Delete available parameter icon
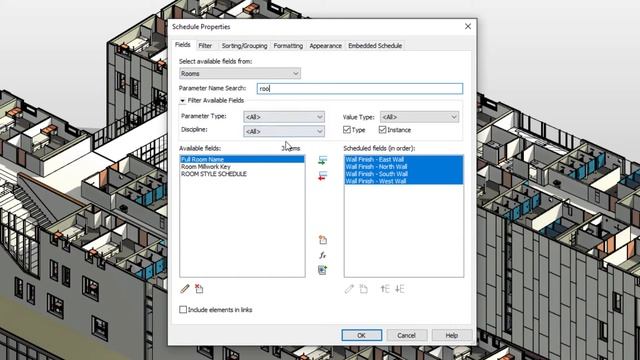Viewport: 640px width, 360px height. tap(199, 289)
